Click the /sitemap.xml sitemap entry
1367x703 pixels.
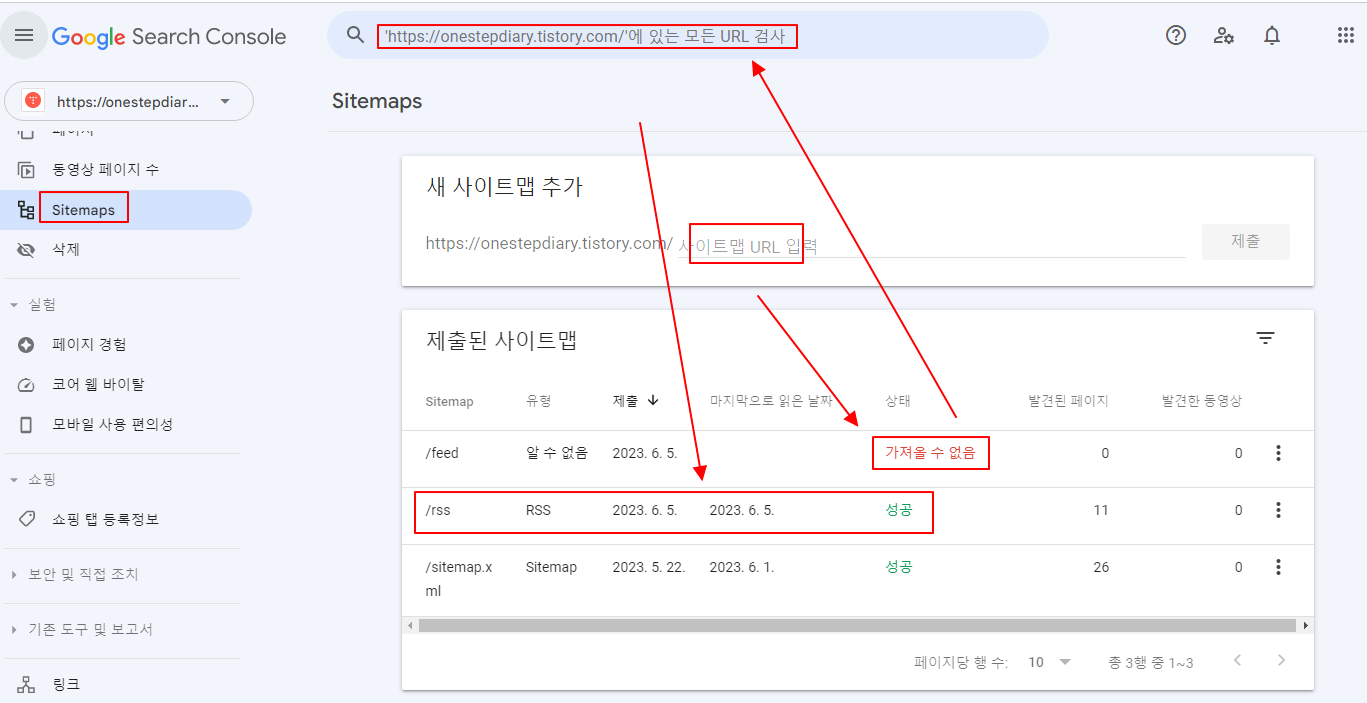[459, 579]
